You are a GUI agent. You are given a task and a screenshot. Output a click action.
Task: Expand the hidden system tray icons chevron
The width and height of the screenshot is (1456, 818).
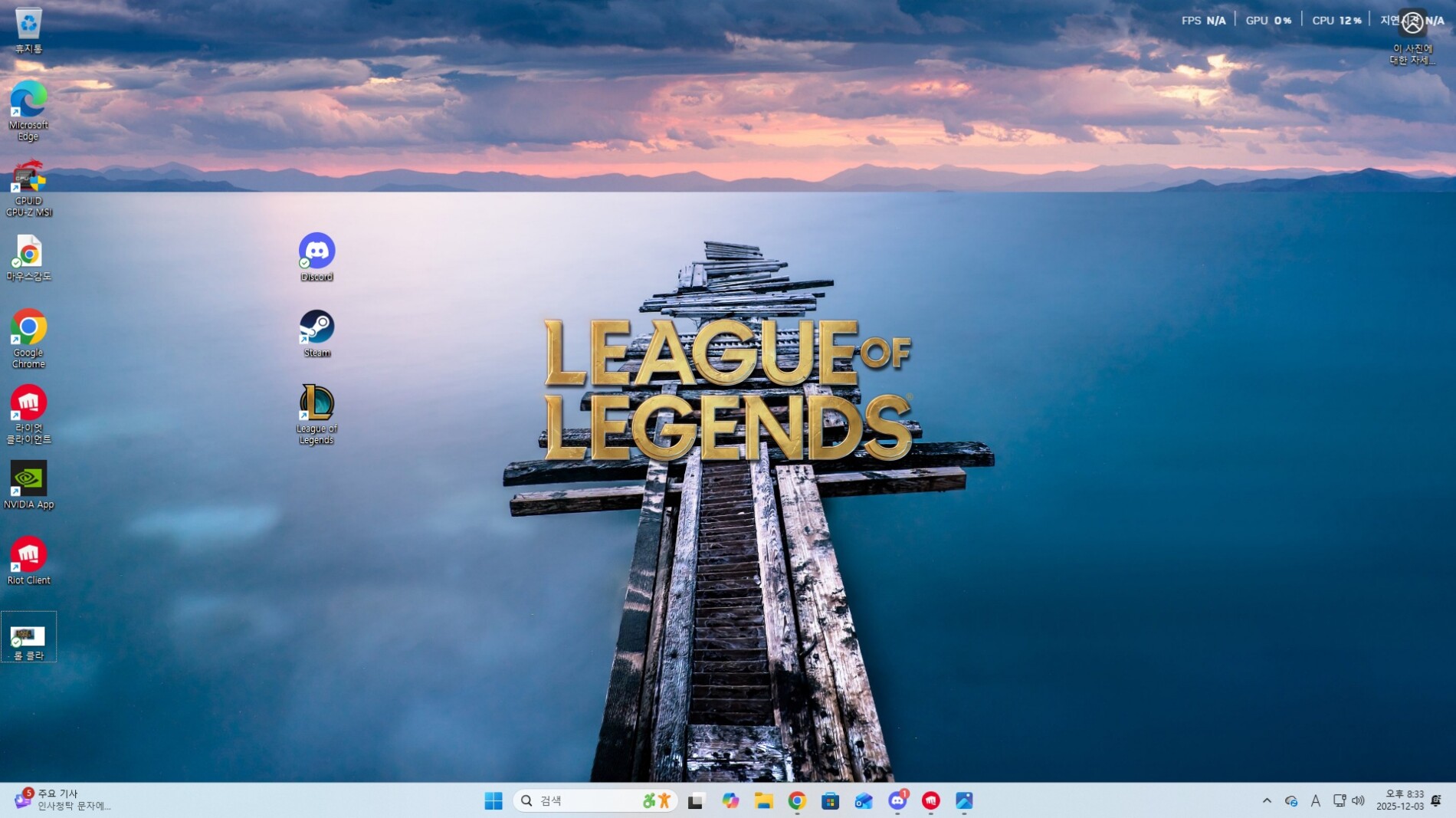1267,801
